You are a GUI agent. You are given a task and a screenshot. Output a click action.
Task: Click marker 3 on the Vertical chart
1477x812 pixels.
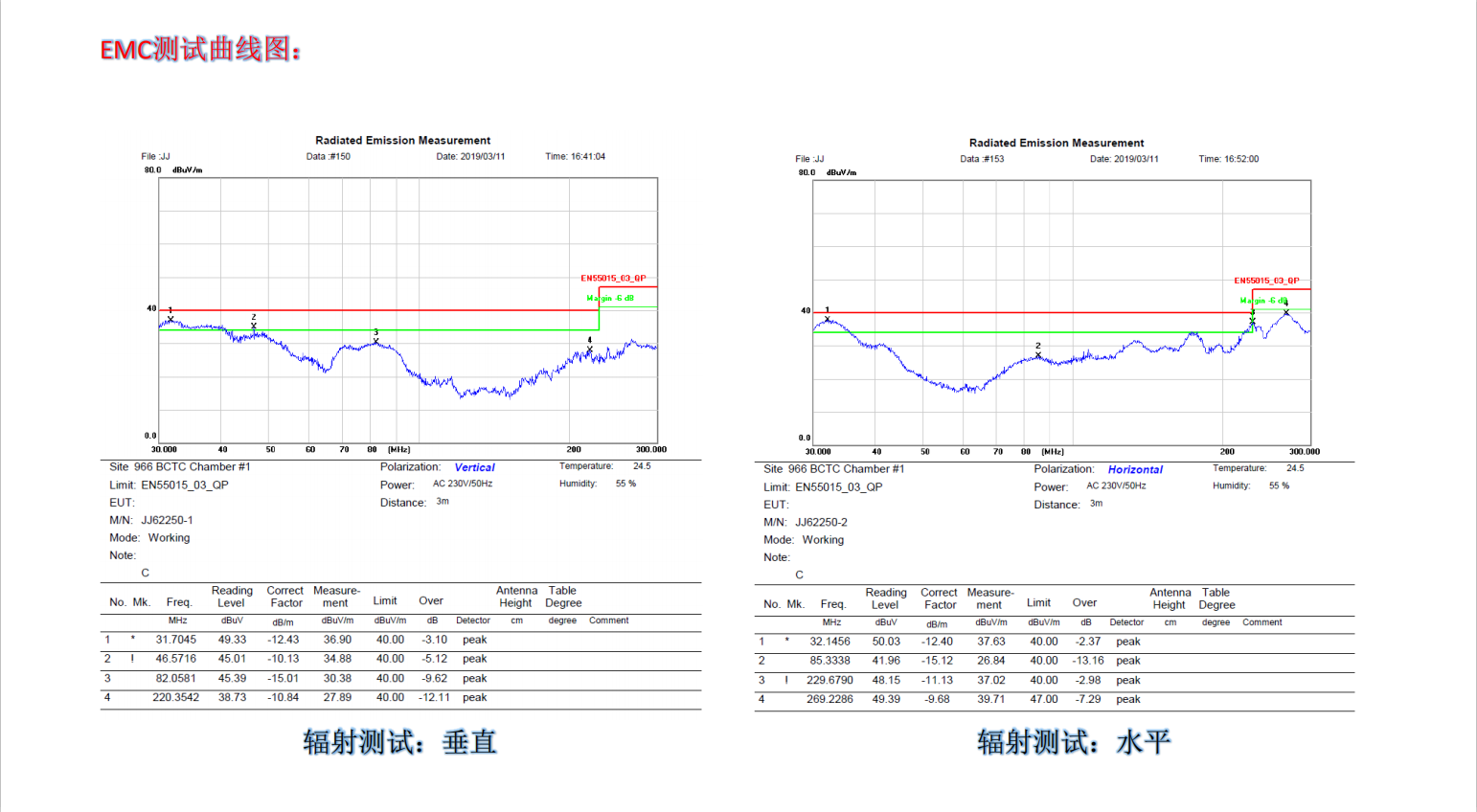(376, 340)
